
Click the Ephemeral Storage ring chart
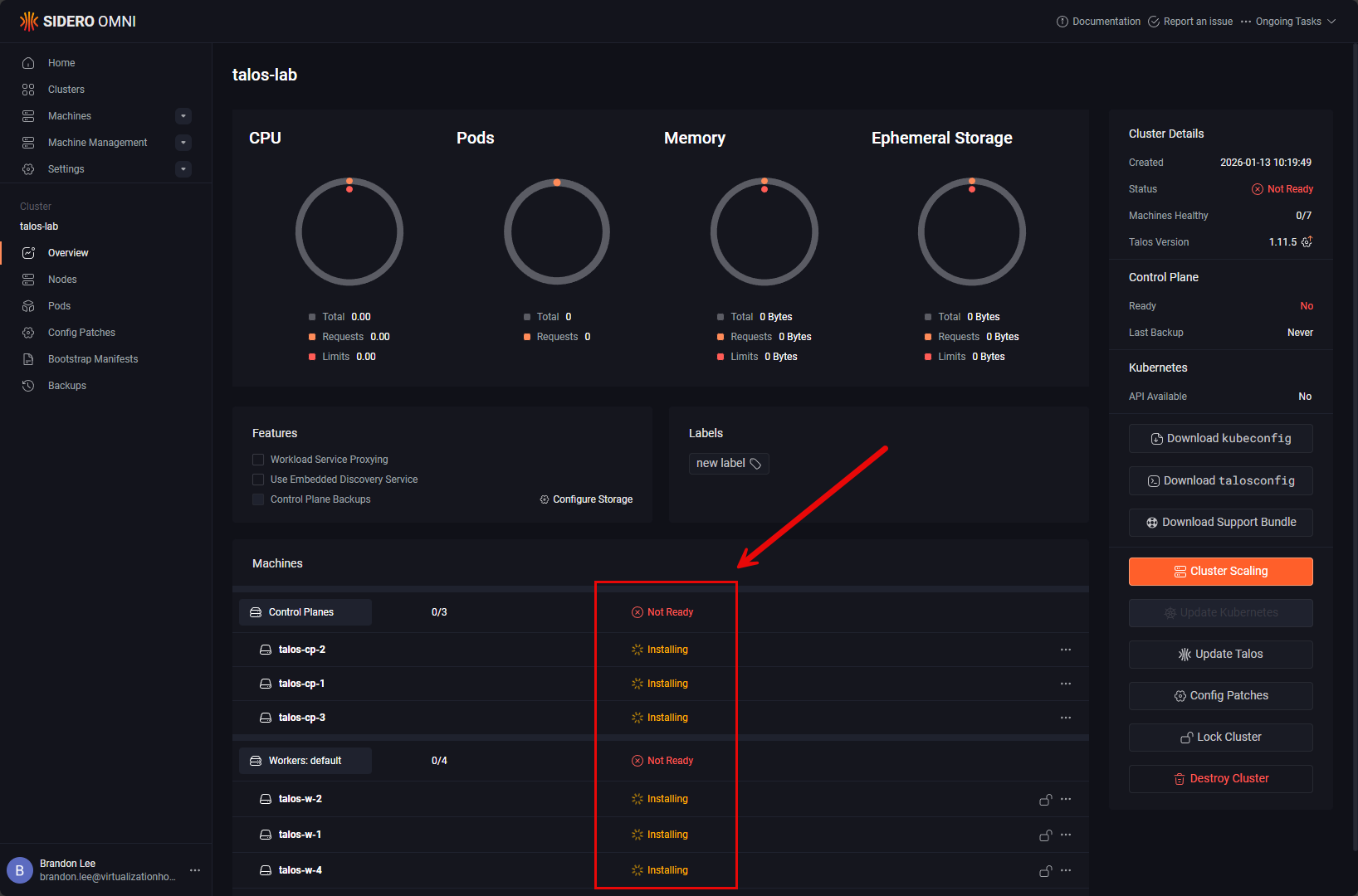coord(972,231)
